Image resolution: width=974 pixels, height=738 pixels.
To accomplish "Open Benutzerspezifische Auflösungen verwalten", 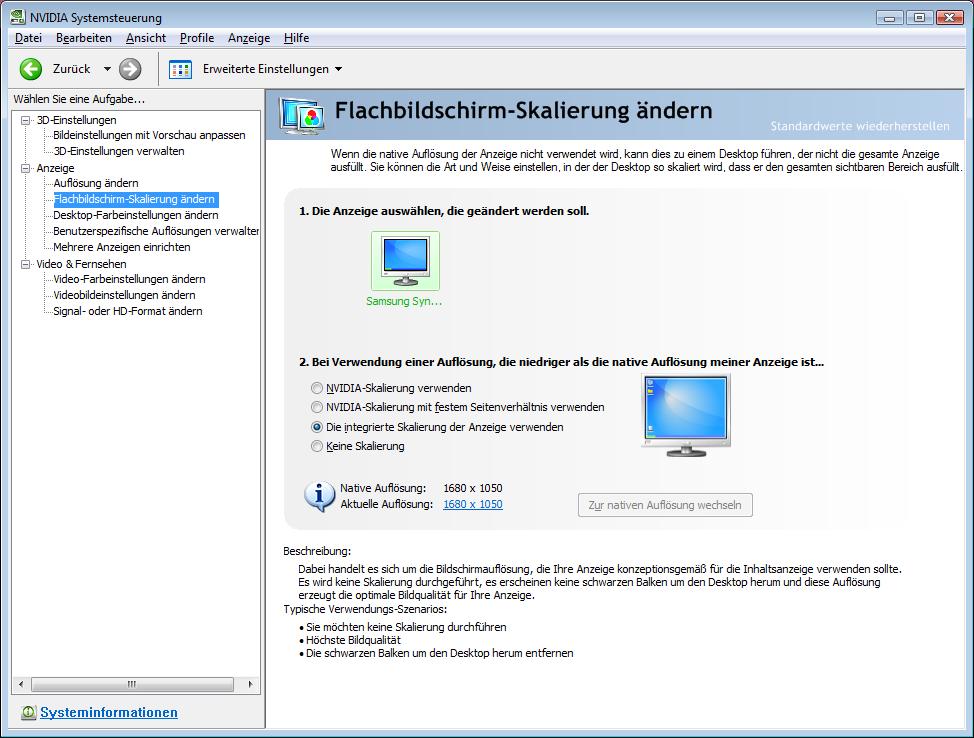I will 156,231.
